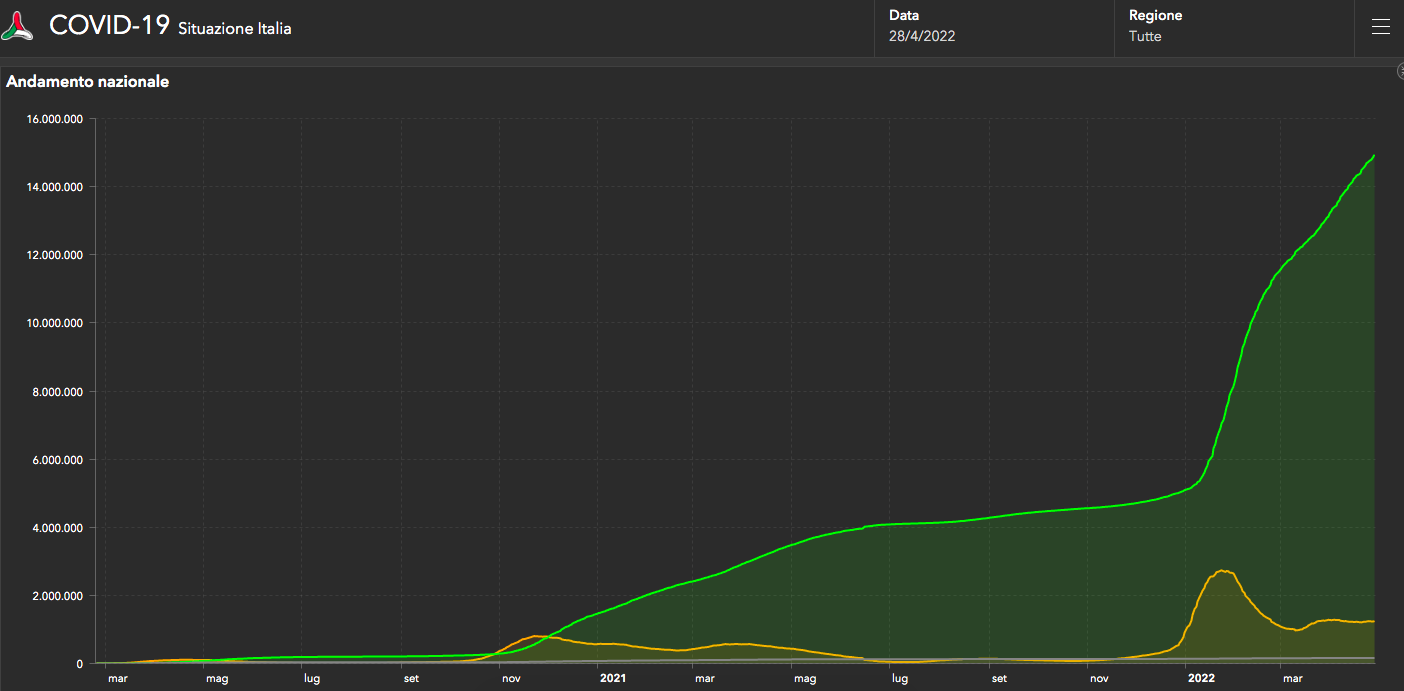
Task: Click the 8.000.000 y-axis label
Action: coord(59,392)
